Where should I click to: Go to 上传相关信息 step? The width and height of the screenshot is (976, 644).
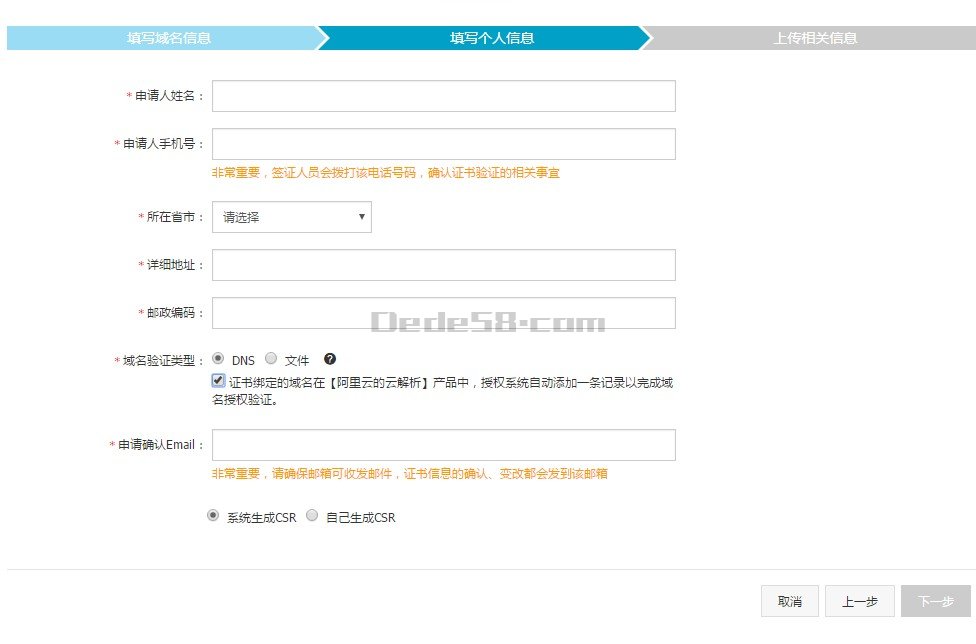pyautogui.click(x=814, y=38)
